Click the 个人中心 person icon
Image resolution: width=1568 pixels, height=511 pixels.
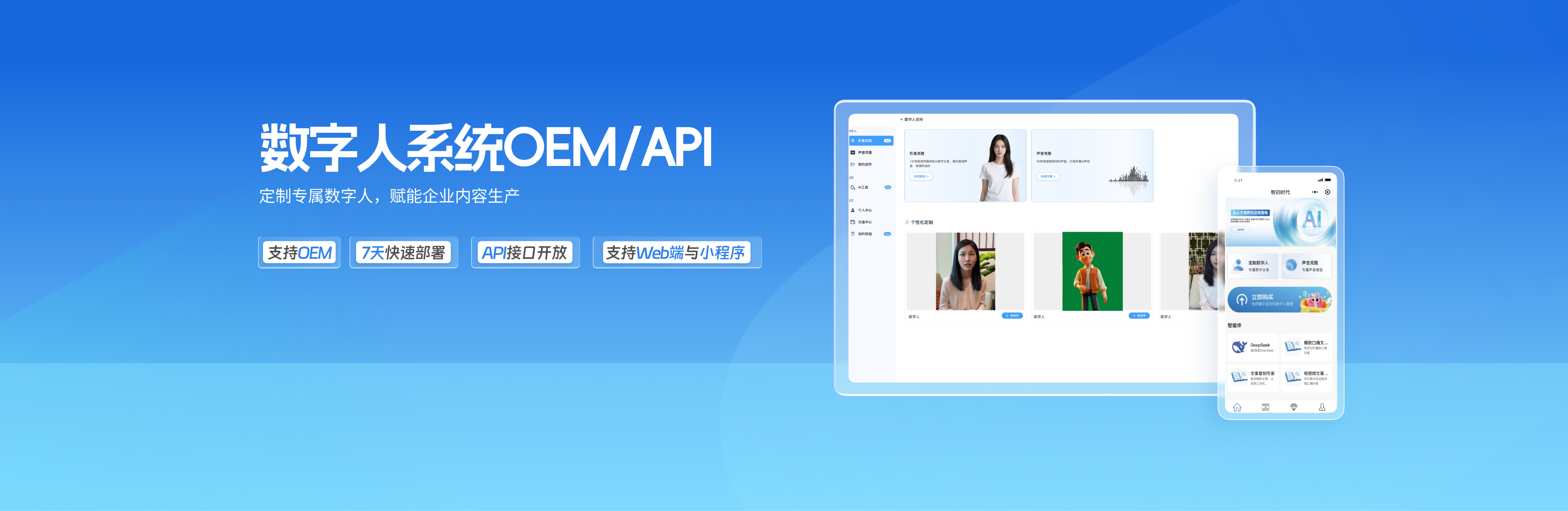[x=853, y=210]
